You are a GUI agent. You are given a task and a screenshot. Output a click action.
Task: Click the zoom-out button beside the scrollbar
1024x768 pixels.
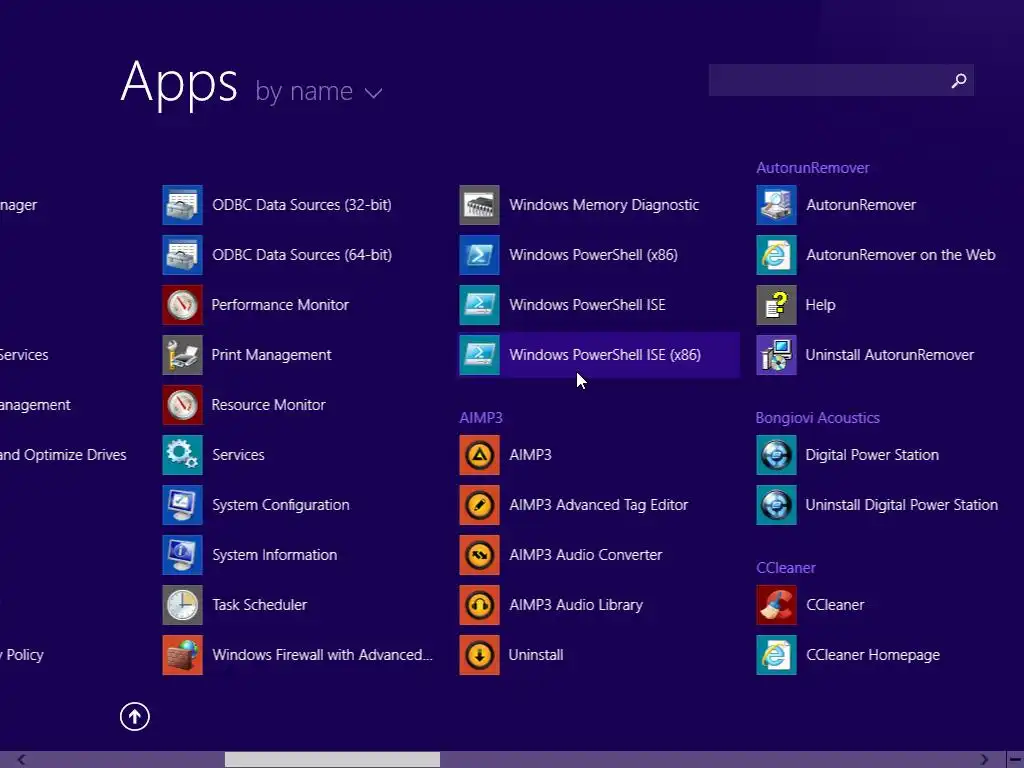pyautogui.click(x=1015, y=760)
